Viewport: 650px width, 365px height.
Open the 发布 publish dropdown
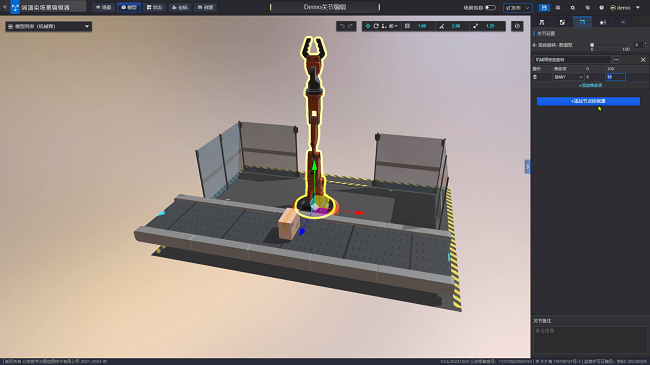point(518,7)
